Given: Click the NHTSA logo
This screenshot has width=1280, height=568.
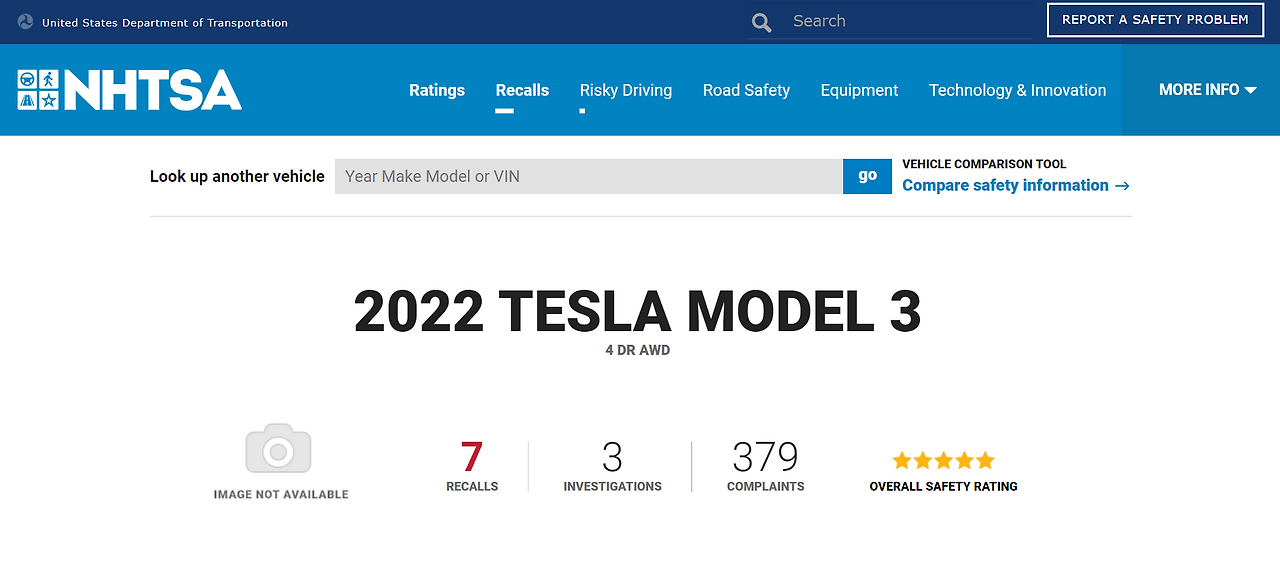Looking at the screenshot, I should [130, 90].
